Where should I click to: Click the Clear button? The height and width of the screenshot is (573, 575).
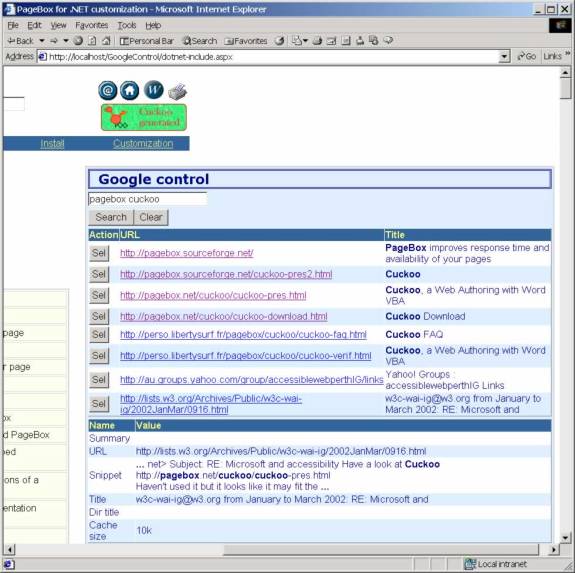151,217
